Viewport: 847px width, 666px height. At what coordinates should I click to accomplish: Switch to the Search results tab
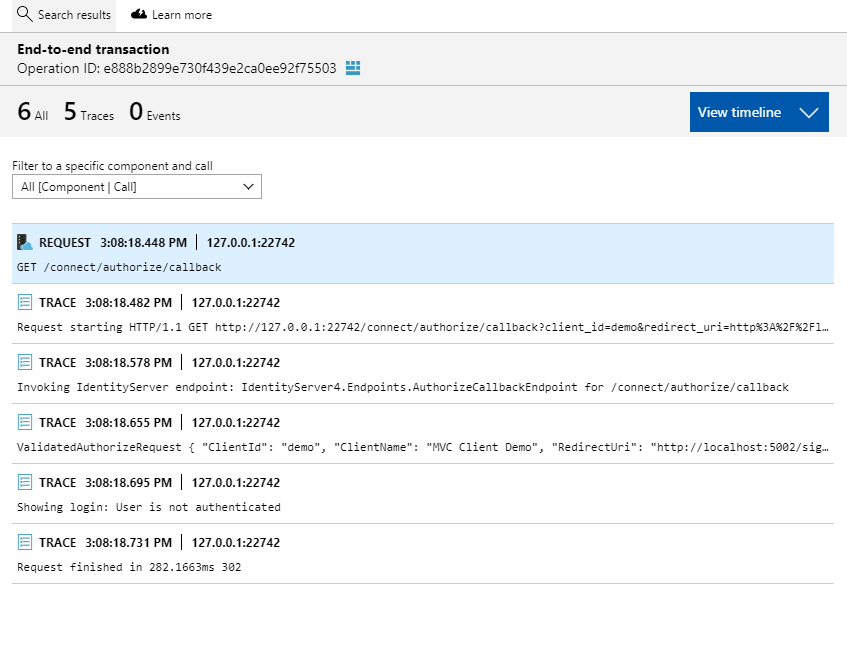(x=63, y=14)
